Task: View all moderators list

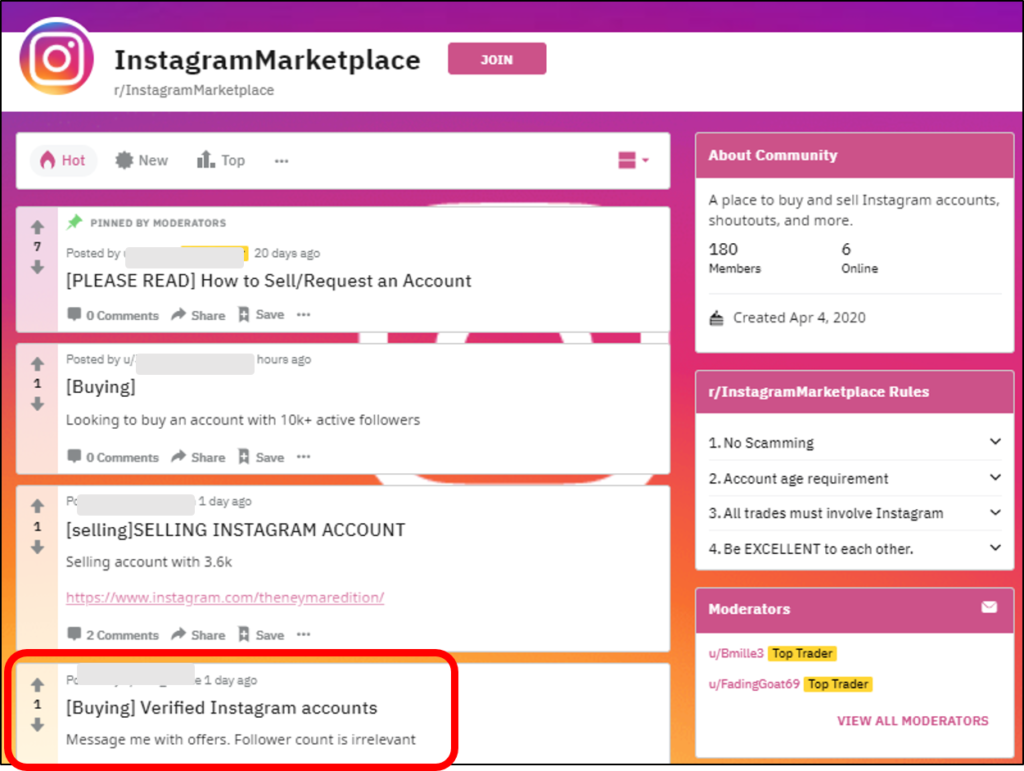Action: (912, 720)
